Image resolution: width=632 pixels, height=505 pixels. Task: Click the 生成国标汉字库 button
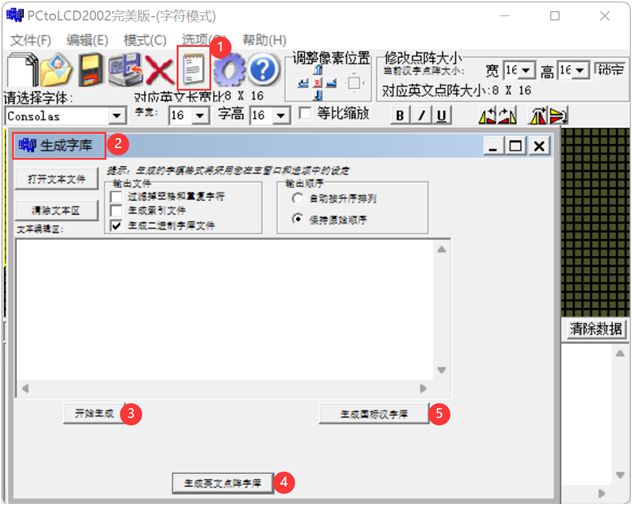(x=374, y=414)
